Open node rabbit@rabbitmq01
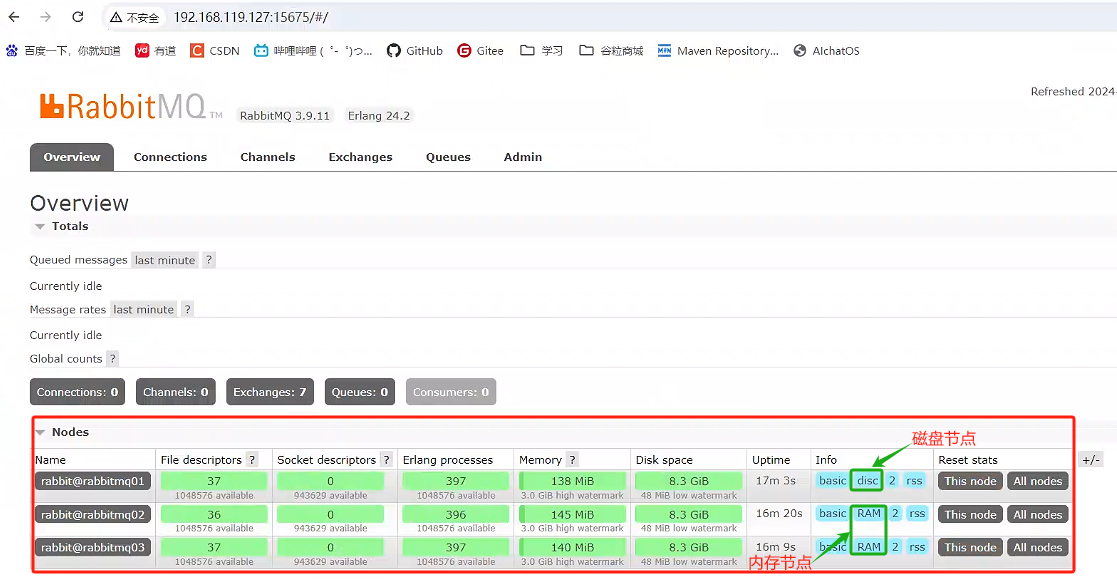 pyautogui.click(x=93, y=481)
